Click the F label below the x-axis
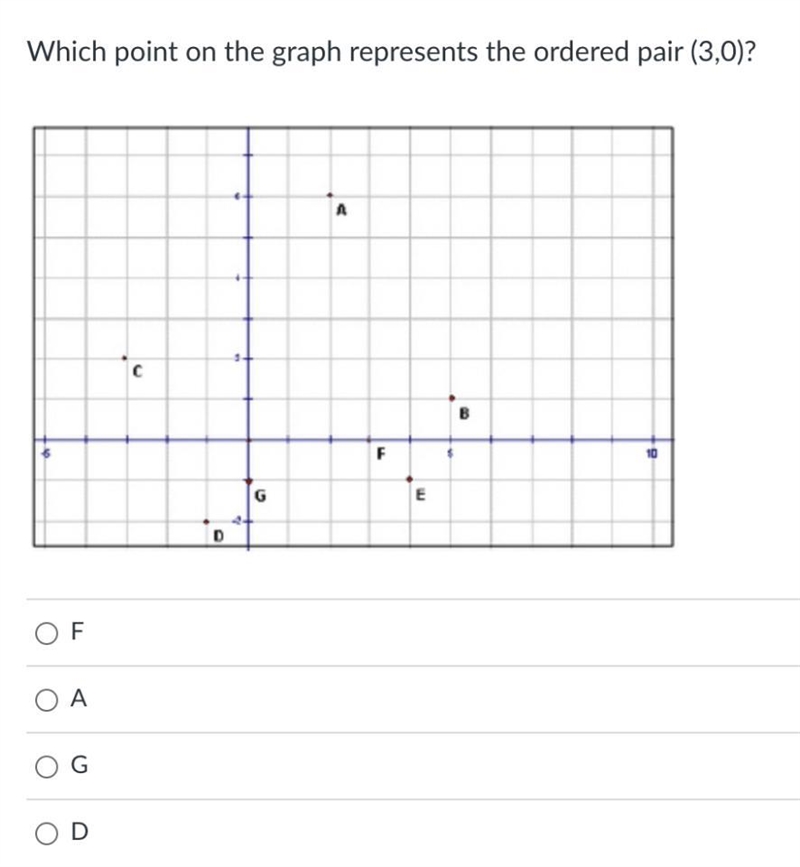 (x=380, y=454)
